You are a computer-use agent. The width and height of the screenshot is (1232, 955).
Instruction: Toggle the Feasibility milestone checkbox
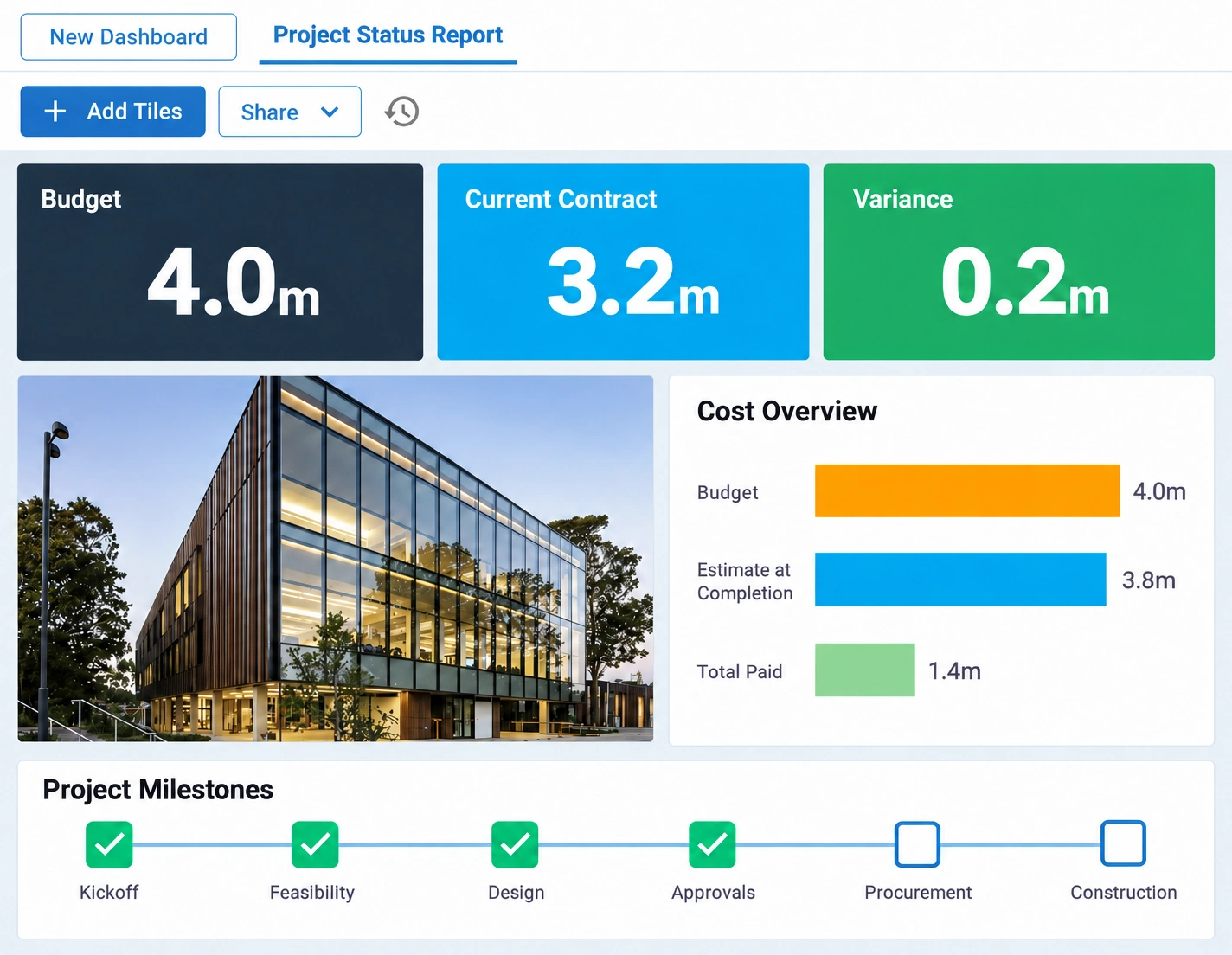(315, 844)
